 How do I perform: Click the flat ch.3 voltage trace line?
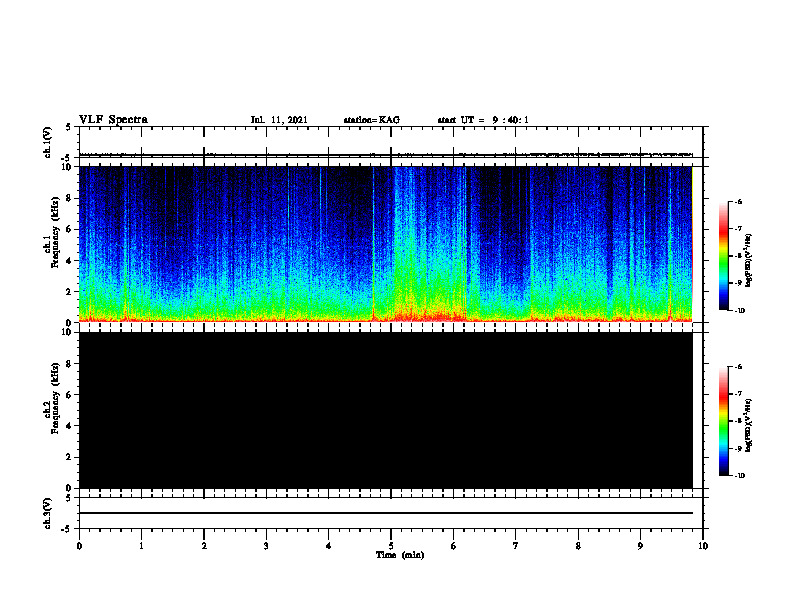tap(385, 513)
